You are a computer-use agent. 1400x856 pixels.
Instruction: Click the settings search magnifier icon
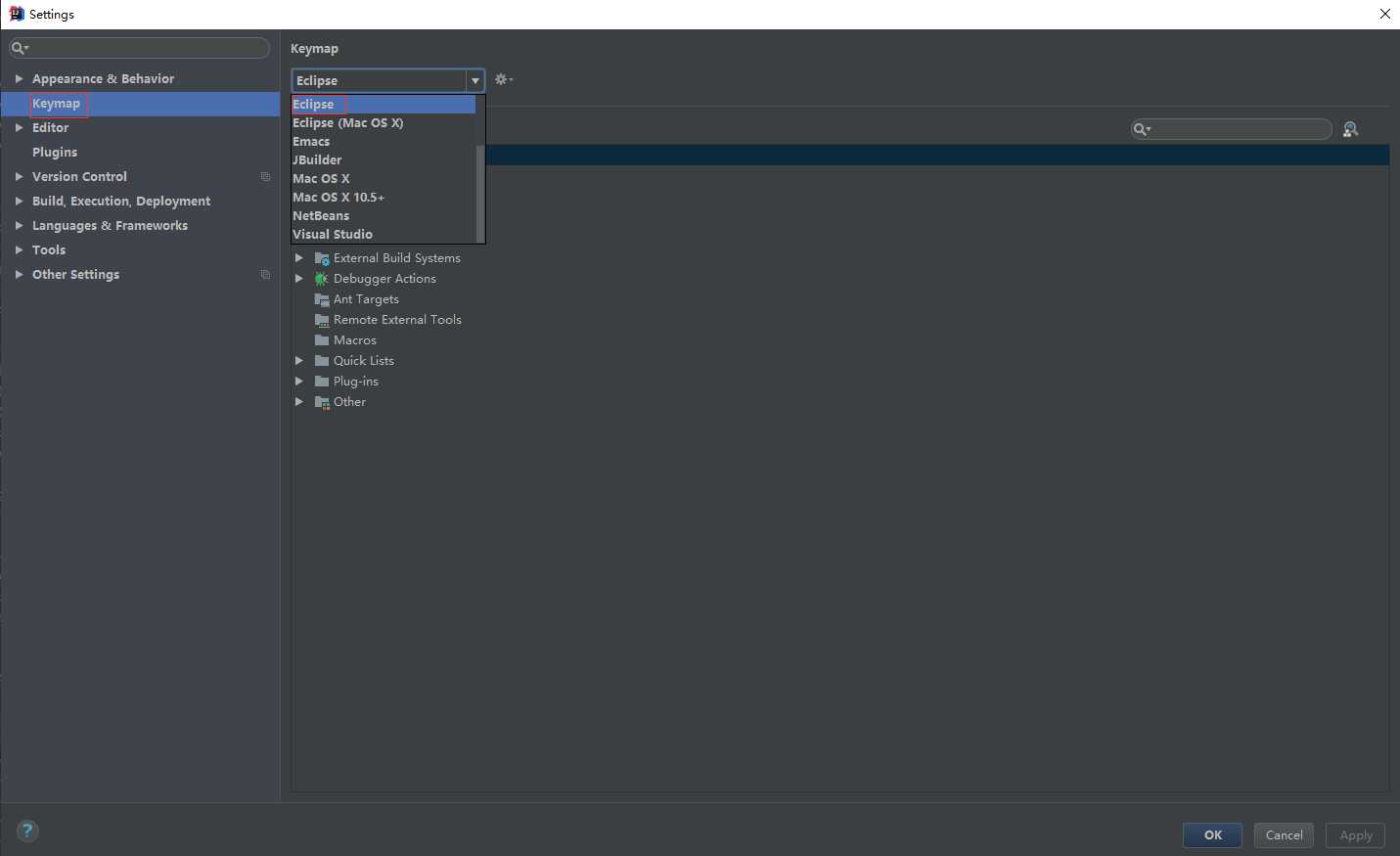[20, 48]
